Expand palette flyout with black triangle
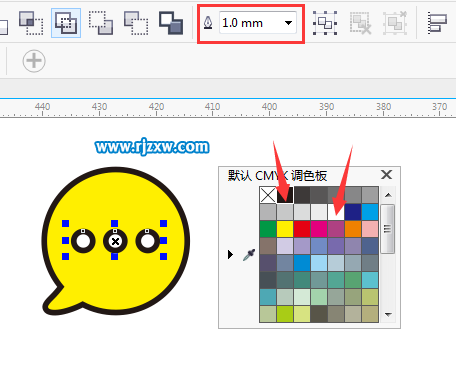Viewport: 456px width, 371px height. tap(230, 255)
